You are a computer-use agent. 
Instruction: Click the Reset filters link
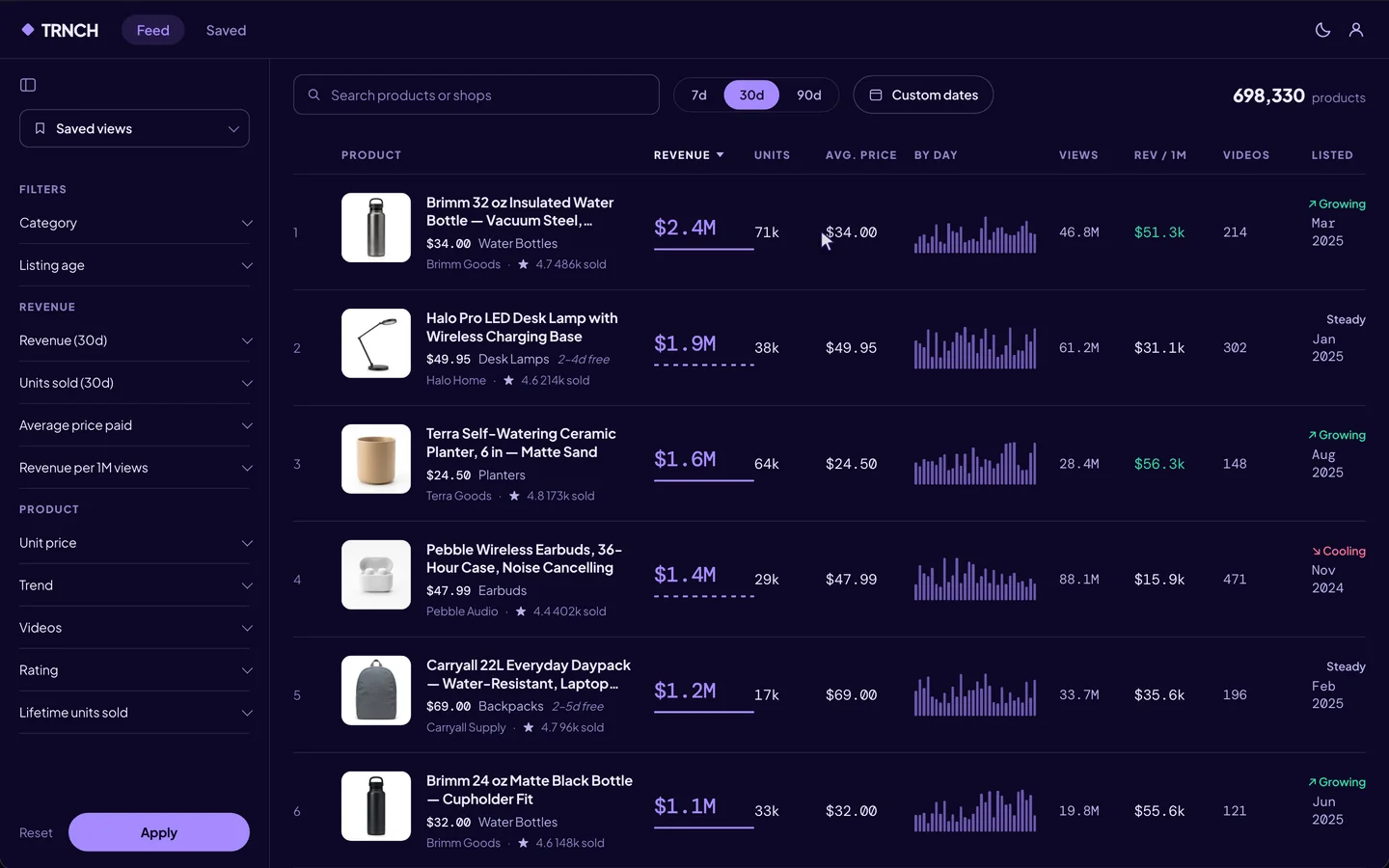pyautogui.click(x=36, y=832)
